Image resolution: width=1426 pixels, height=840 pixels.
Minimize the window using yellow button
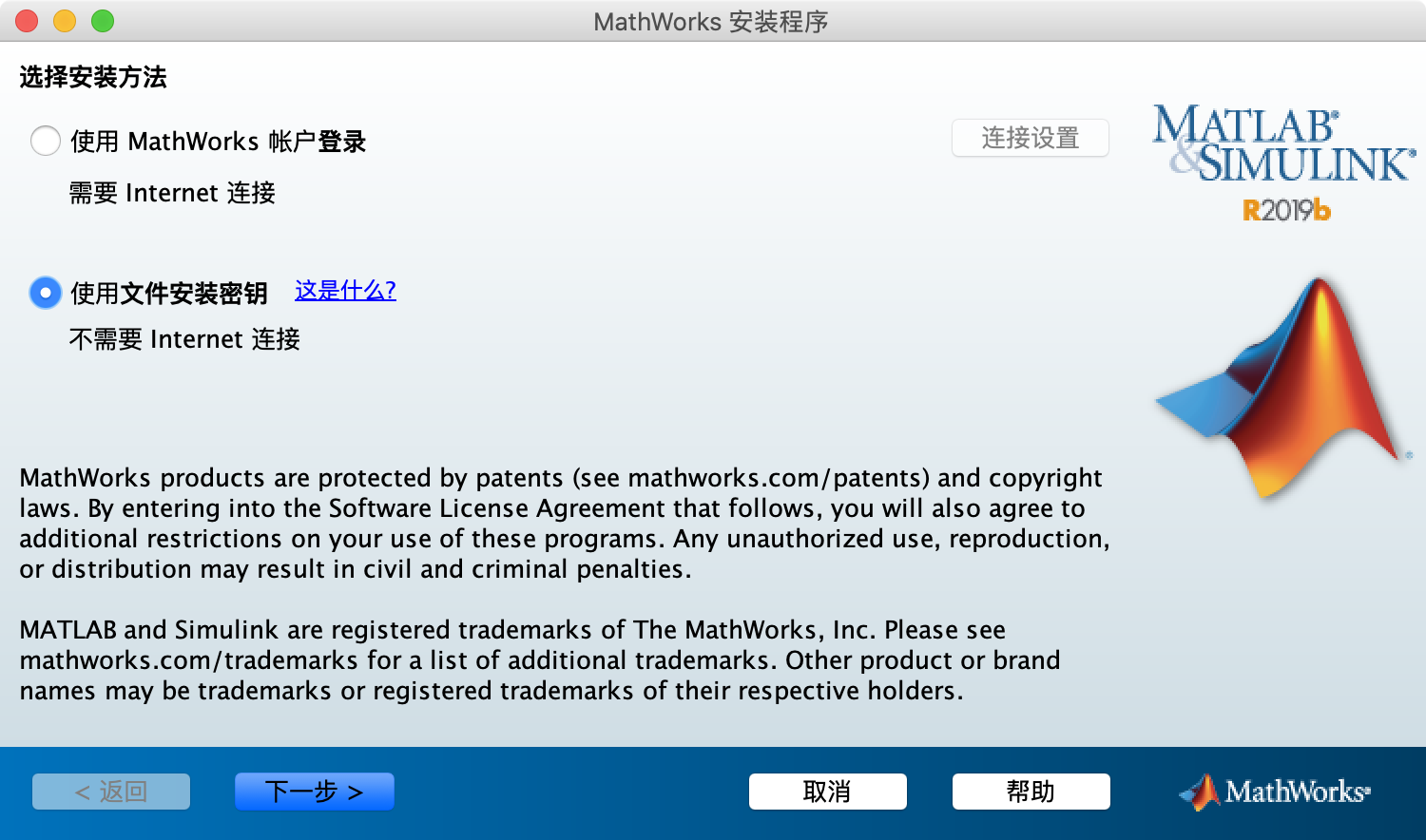click(65, 21)
